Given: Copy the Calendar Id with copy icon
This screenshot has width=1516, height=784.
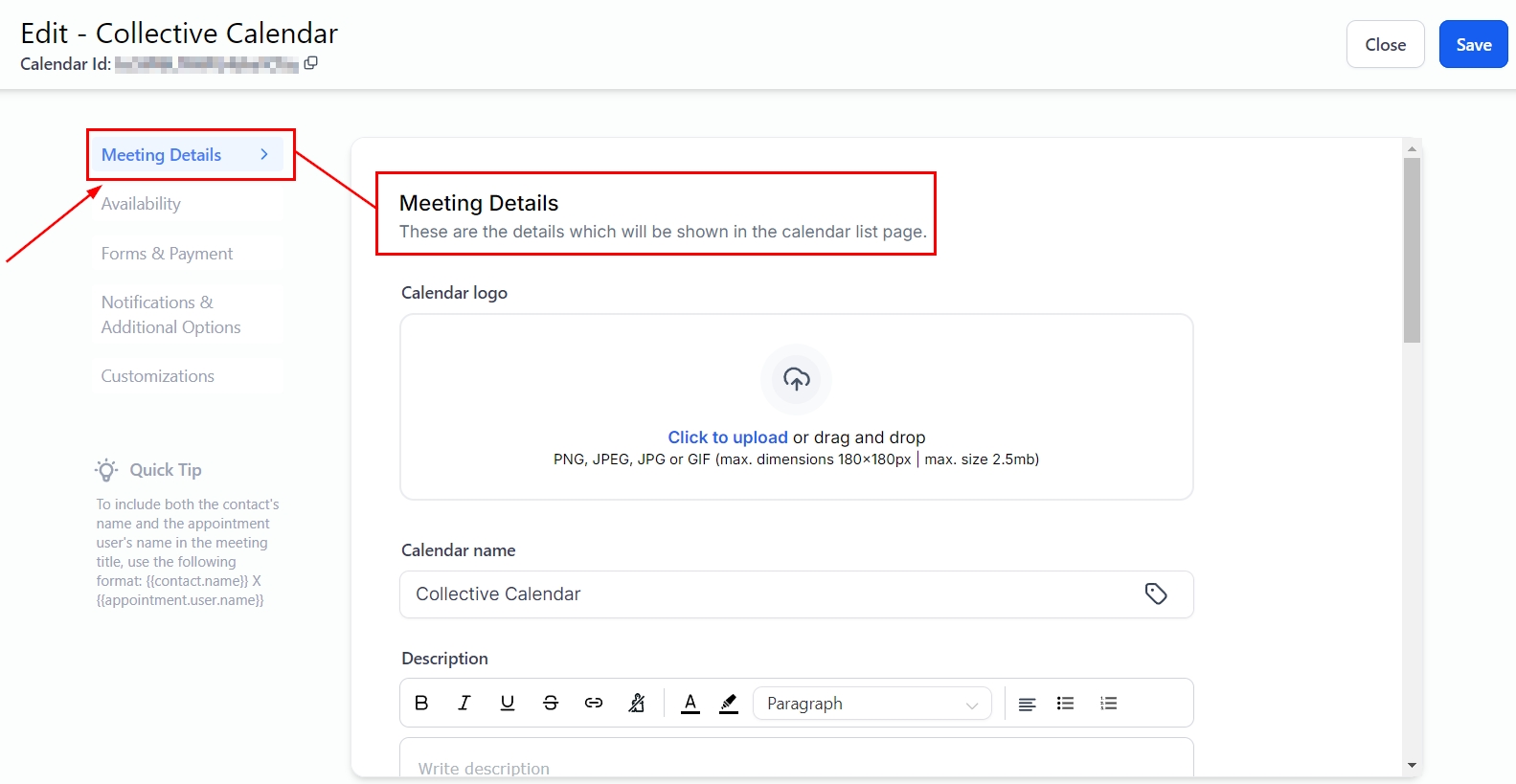Looking at the screenshot, I should pos(310,63).
